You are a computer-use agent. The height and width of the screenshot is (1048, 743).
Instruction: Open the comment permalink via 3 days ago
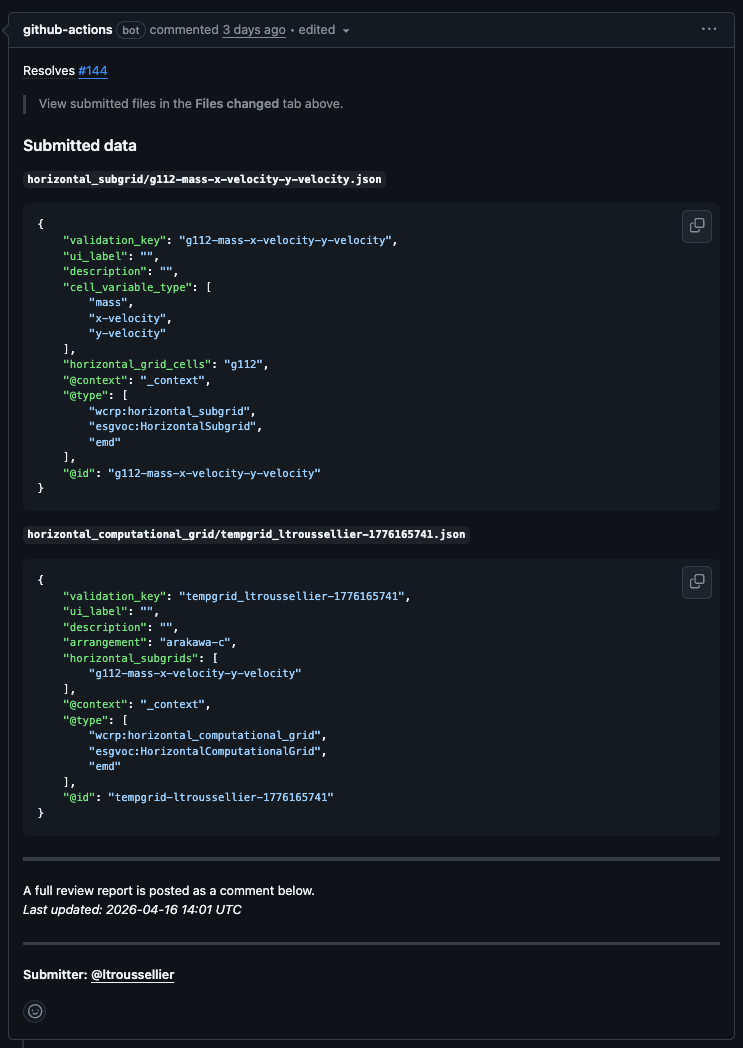pos(253,29)
